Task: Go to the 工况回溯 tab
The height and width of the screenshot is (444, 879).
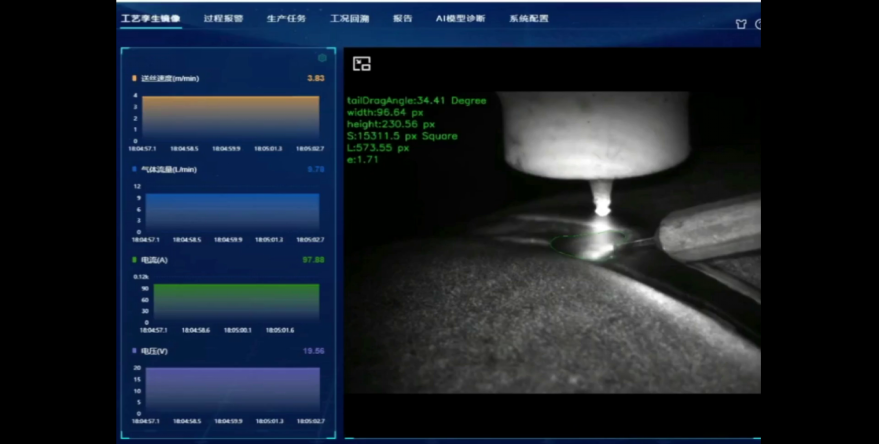Action: 349,18
